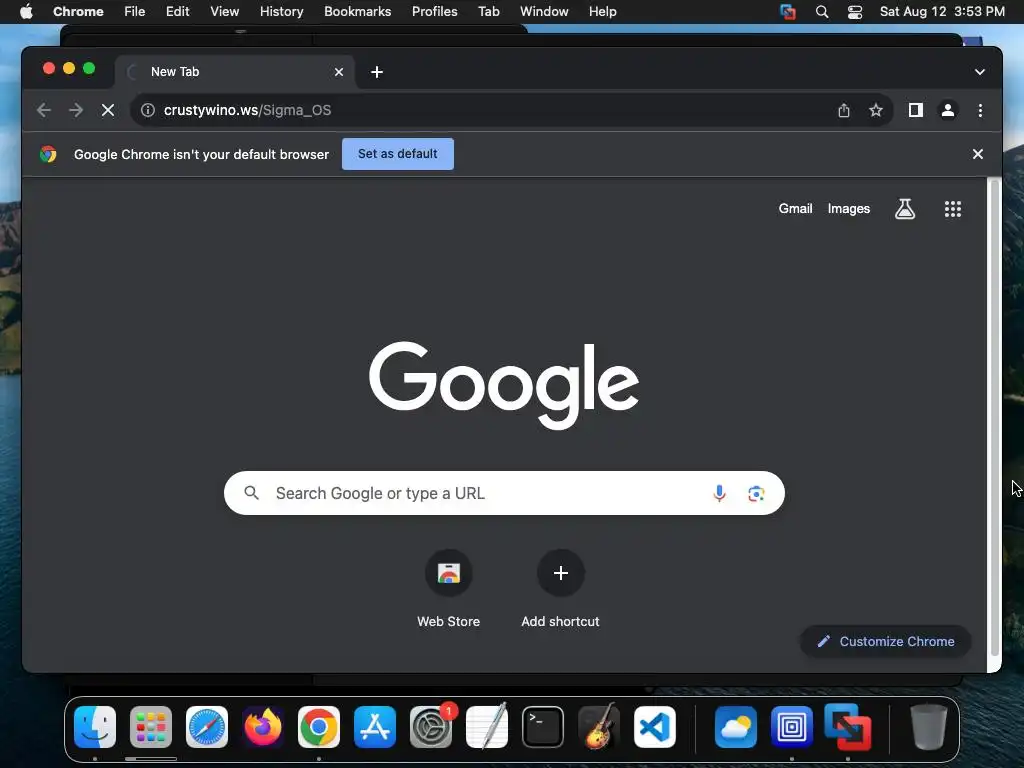Image resolution: width=1024 pixels, height=768 pixels.
Task: Launch Visual Studio Code from Dock
Action: coord(655,727)
